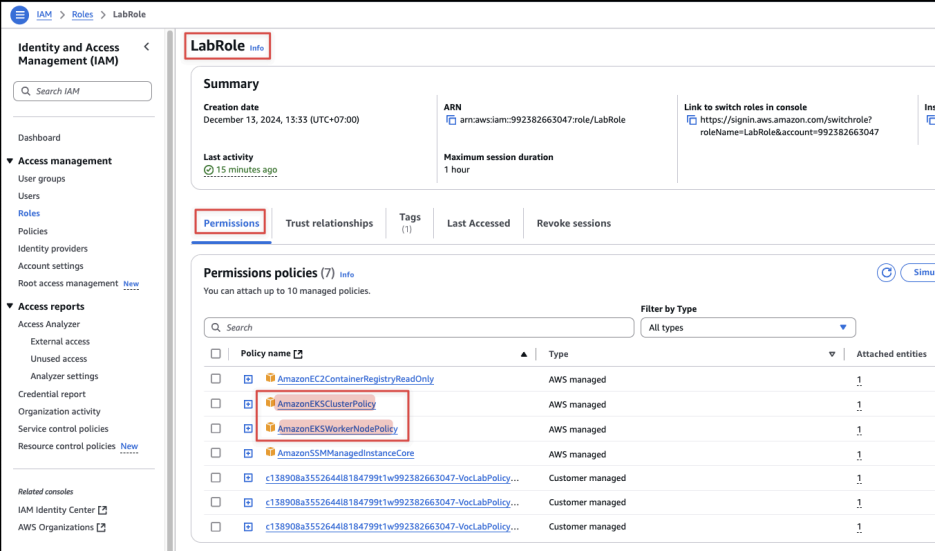Image resolution: width=935 pixels, height=551 pixels.
Task: Open Identity providers in the sidebar
Action: [x=52, y=249]
